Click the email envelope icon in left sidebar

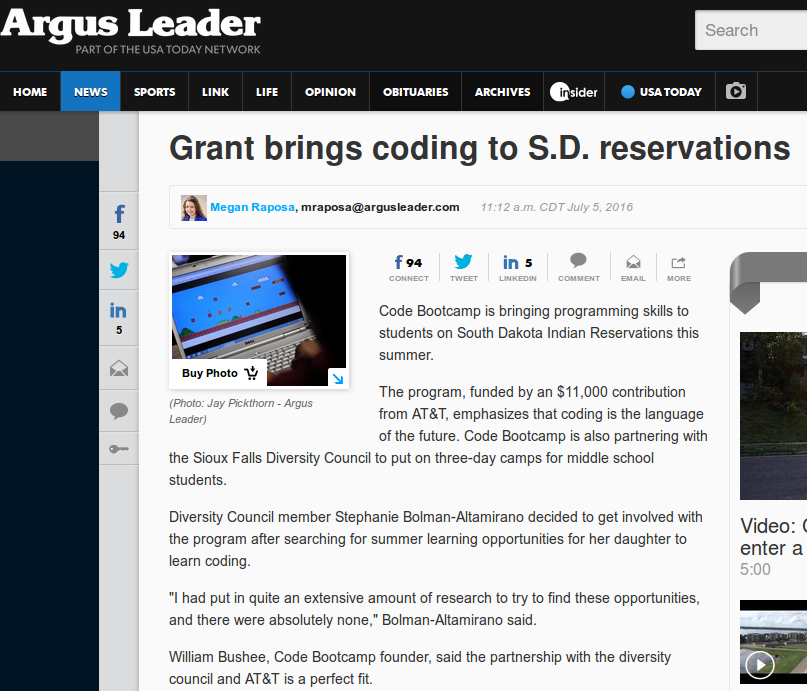119,369
